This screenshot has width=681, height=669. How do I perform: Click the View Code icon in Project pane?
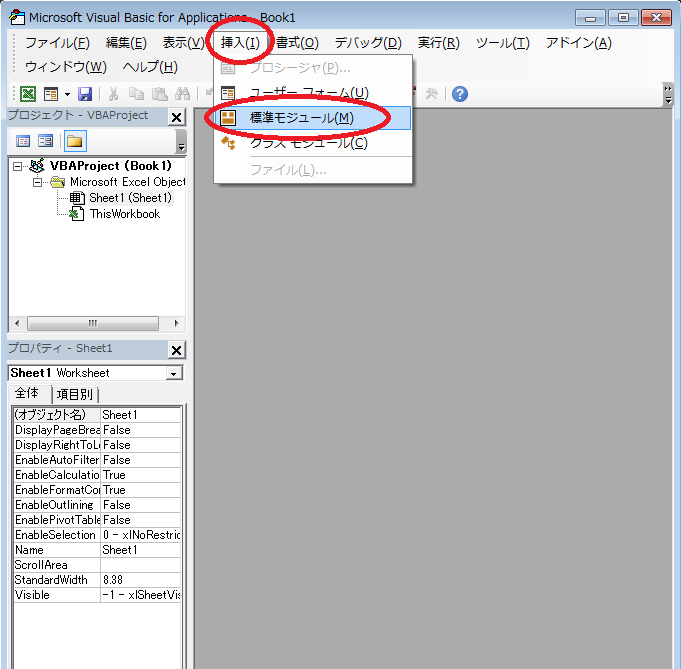[x=23, y=141]
